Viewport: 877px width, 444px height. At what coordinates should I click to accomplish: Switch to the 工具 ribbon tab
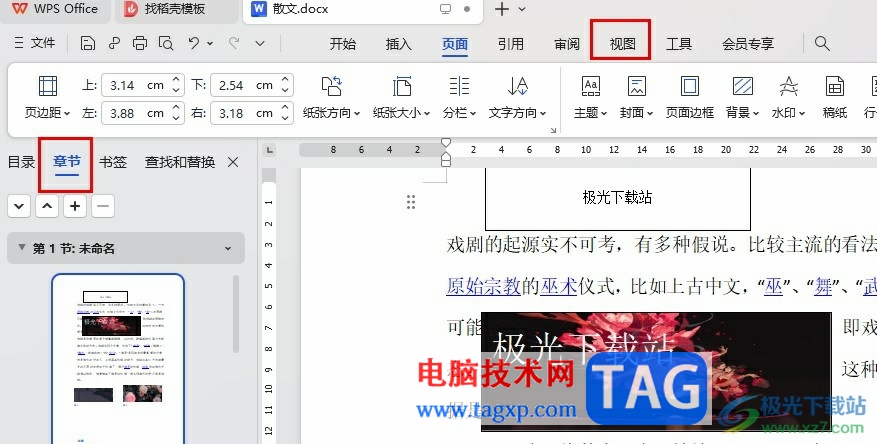coord(679,44)
